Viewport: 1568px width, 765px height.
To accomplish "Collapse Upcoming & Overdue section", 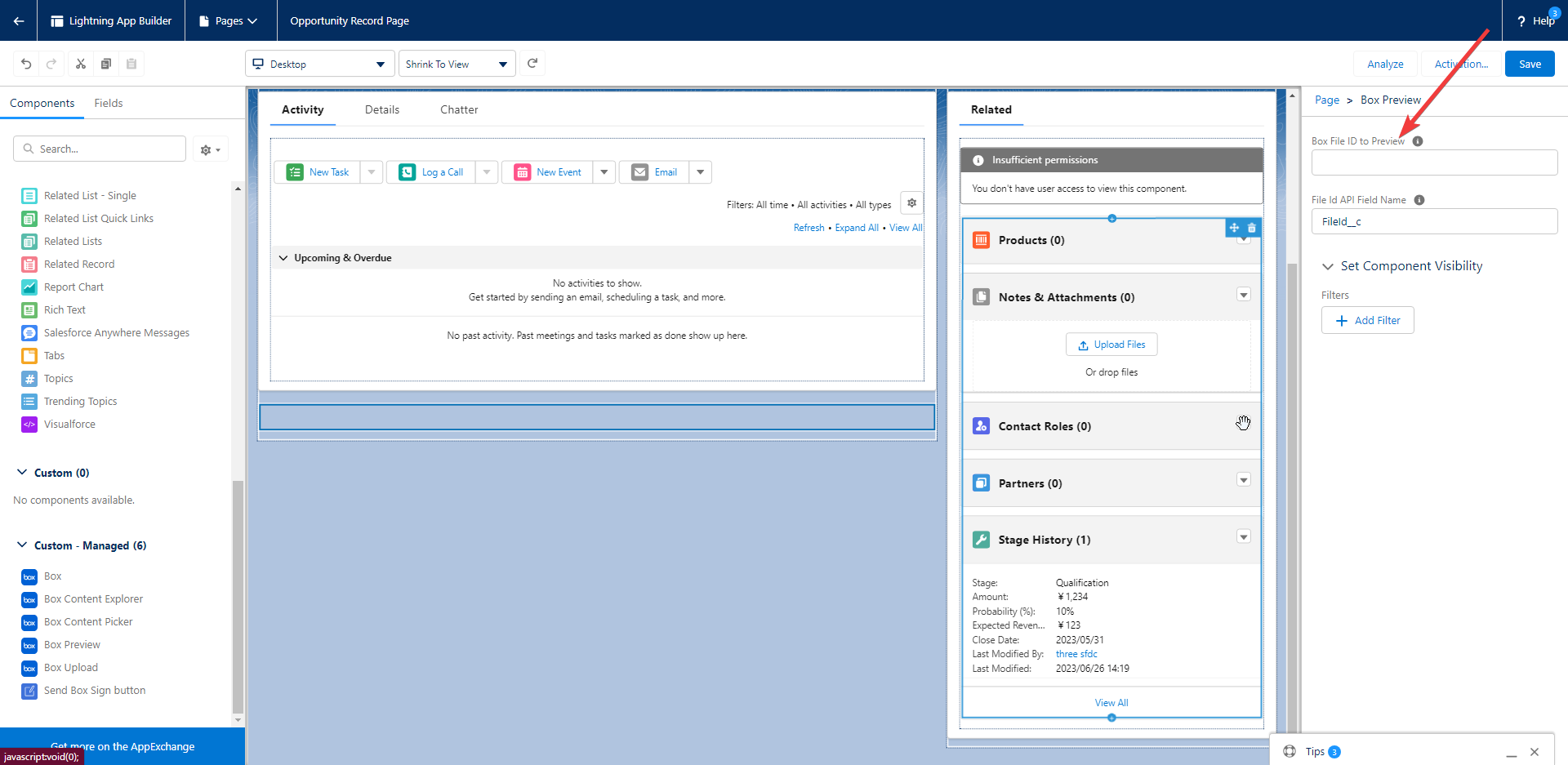I will (x=283, y=258).
